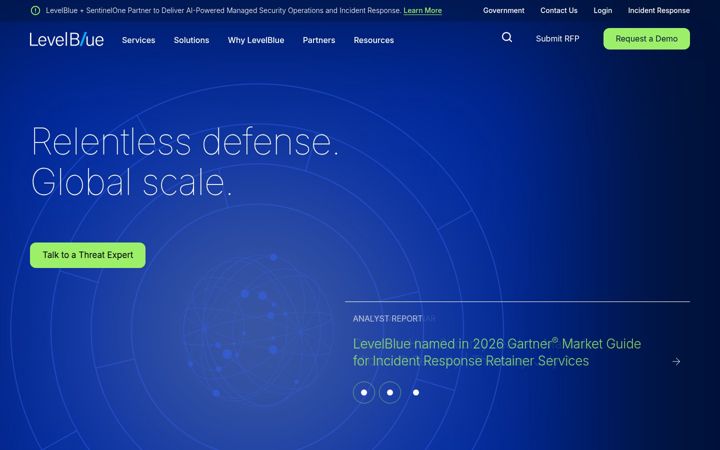This screenshot has height=450, width=720.
Task: Click Talk to a Threat Expert button
Action: [x=88, y=255]
